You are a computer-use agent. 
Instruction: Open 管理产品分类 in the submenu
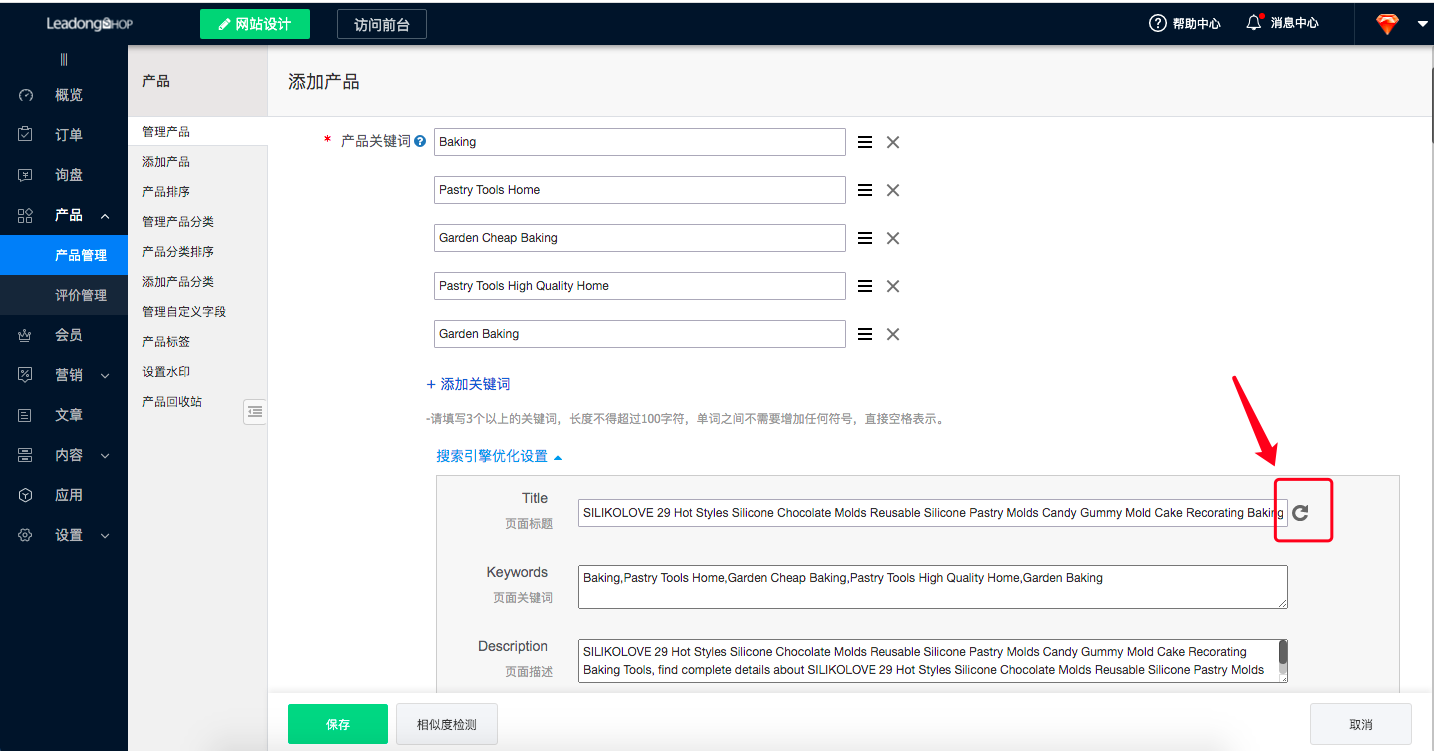(x=178, y=221)
